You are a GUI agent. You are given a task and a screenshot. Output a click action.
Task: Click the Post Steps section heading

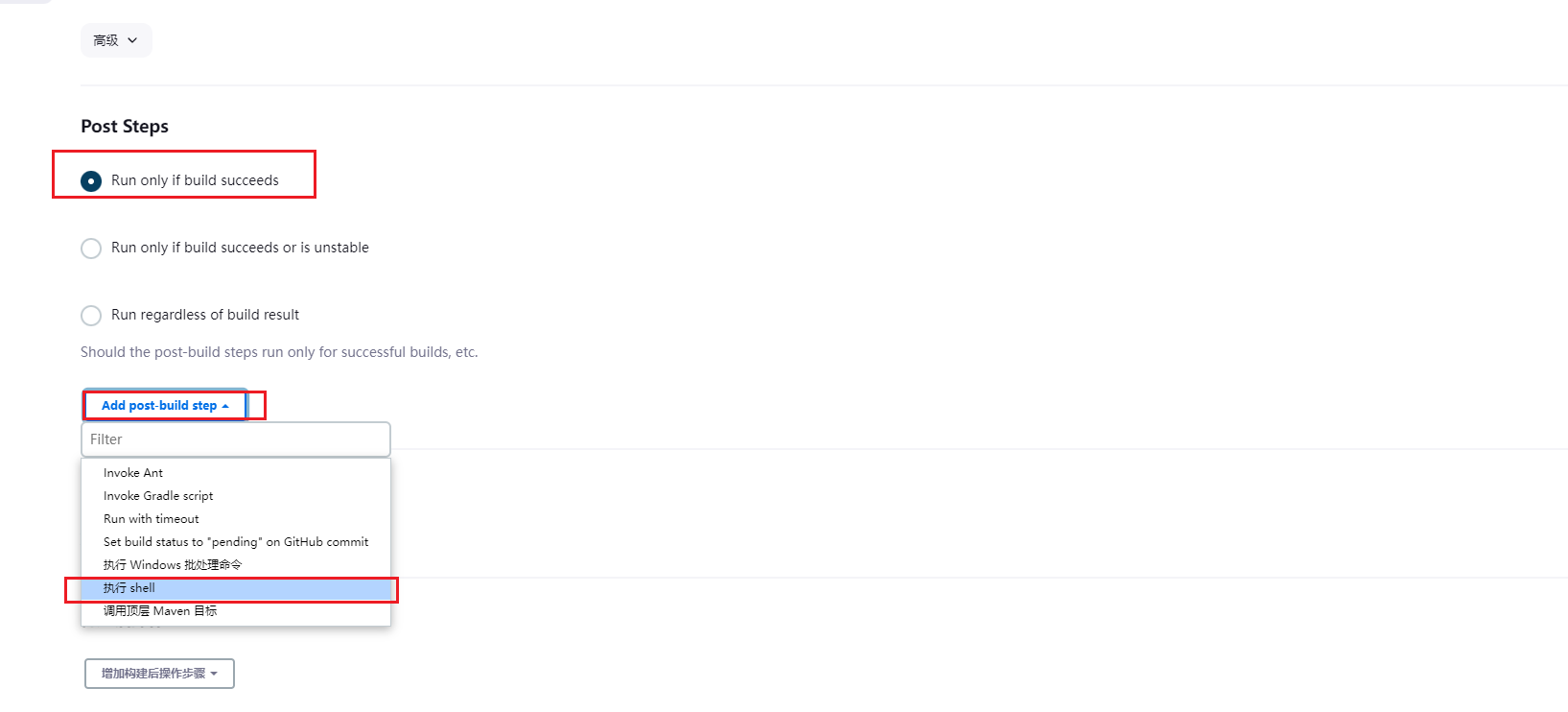click(x=125, y=127)
